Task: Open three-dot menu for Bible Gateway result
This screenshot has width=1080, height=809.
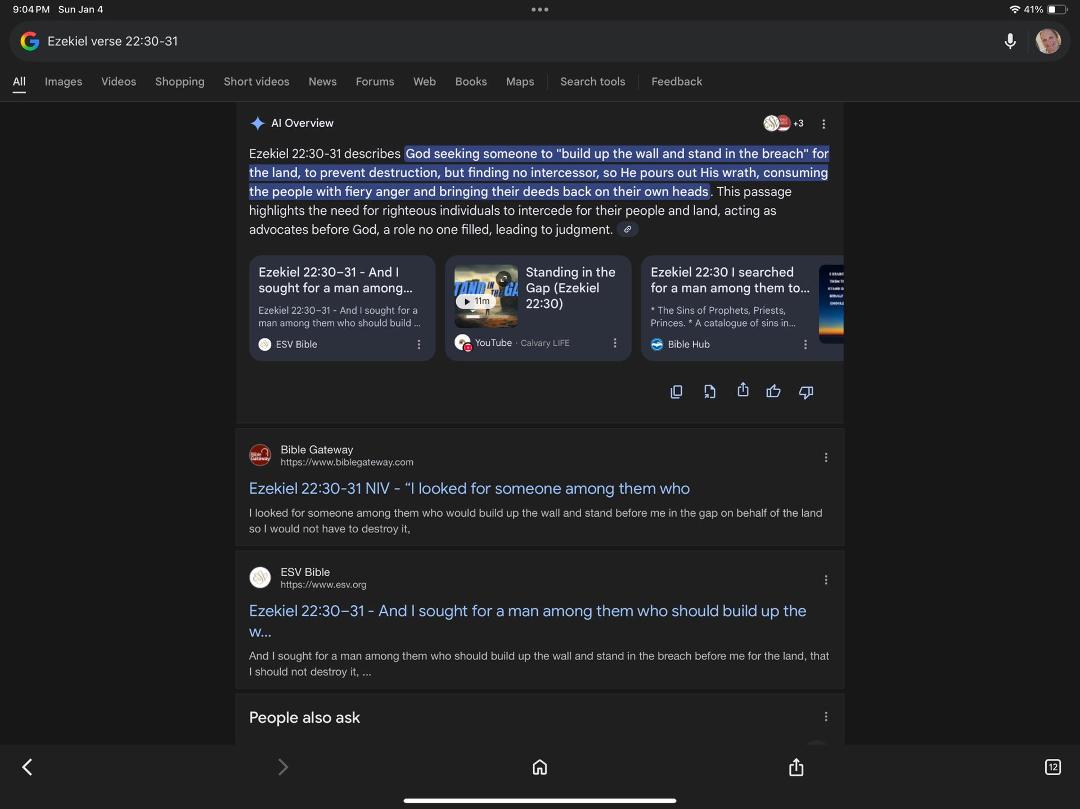Action: coord(826,457)
